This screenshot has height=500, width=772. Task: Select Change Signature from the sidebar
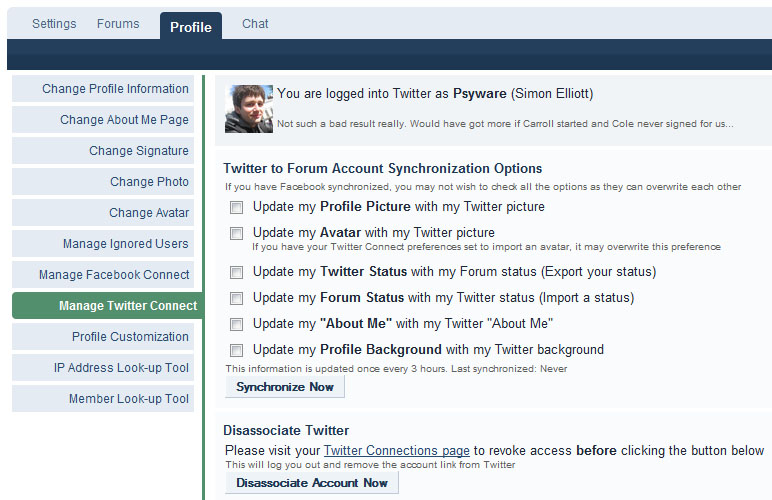138,151
